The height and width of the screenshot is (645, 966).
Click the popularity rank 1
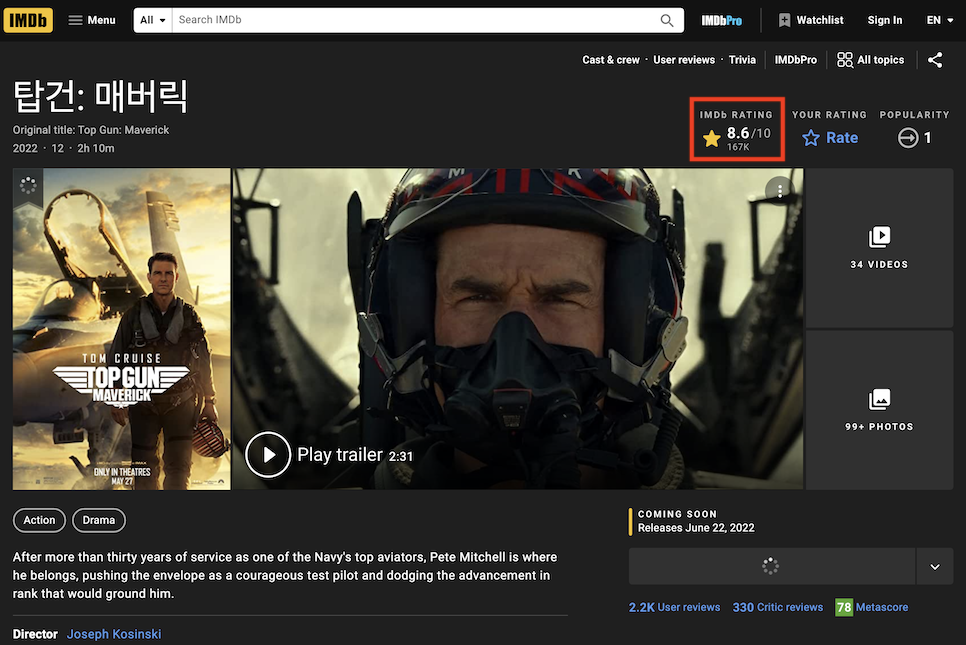914,137
